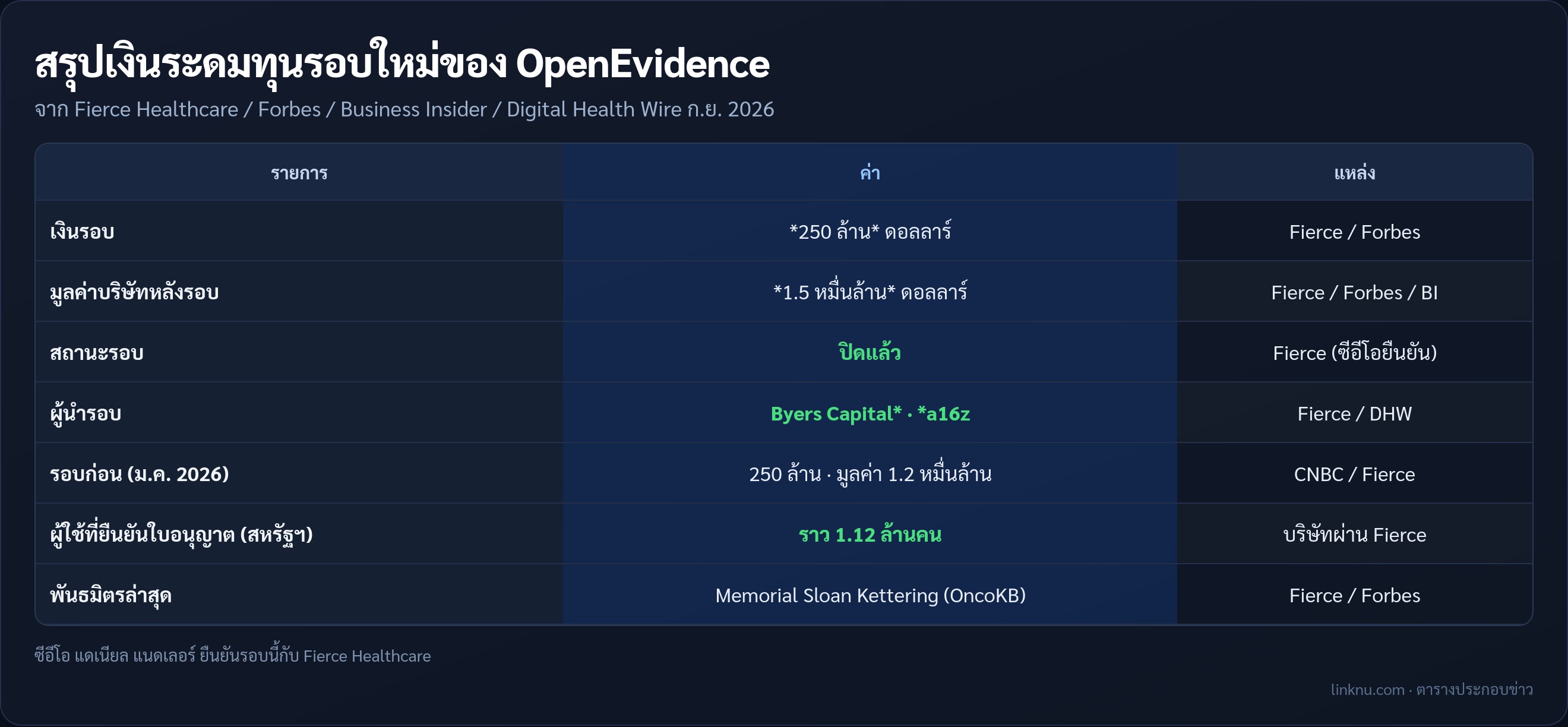Click the 'สถานะรอบ' row label
The image size is (1568, 727).
tap(97, 353)
